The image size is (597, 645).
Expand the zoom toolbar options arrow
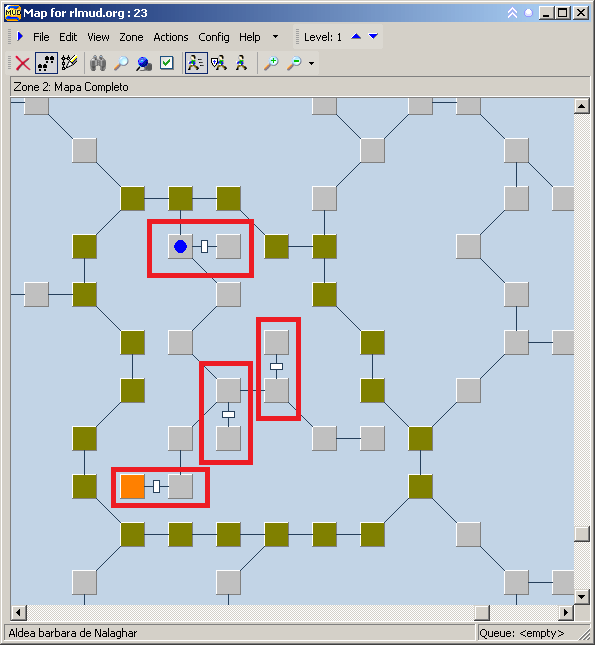coord(311,63)
